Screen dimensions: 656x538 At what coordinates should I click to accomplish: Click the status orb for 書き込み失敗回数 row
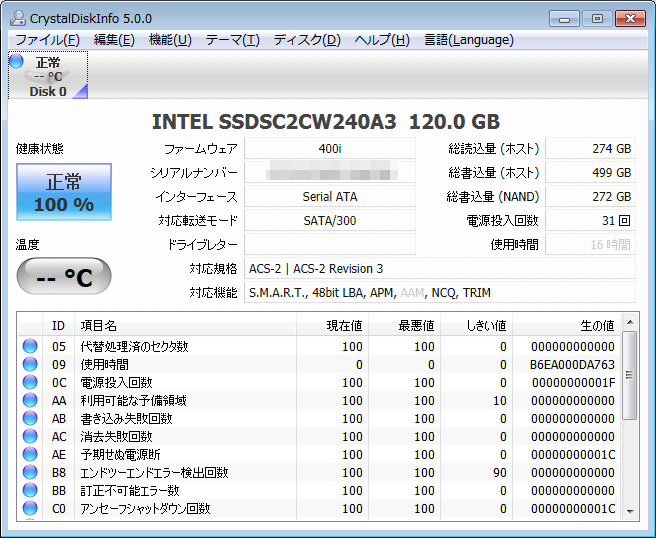30,419
